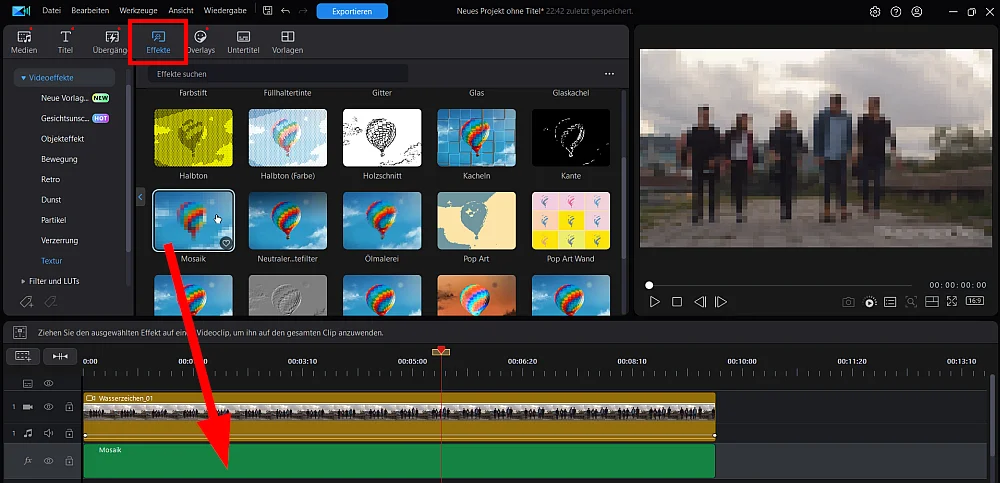Screen dimensions: 1000x483
Task: Click the undo arrow in top bar
Action: pos(286,11)
